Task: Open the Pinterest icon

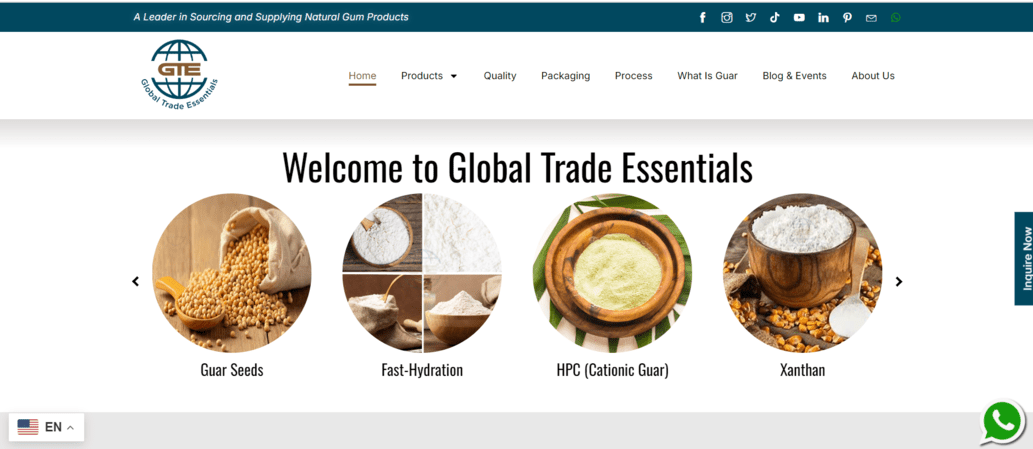Action: pyautogui.click(x=847, y=18)
